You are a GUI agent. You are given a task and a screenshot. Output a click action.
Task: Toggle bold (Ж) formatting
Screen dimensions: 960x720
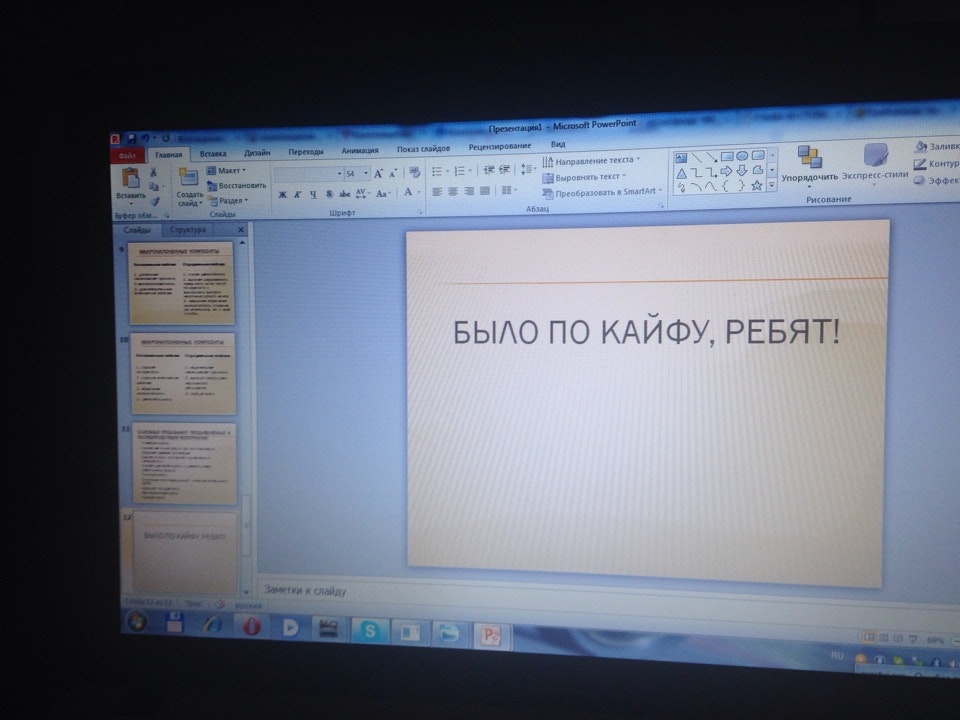coord(282,193)
